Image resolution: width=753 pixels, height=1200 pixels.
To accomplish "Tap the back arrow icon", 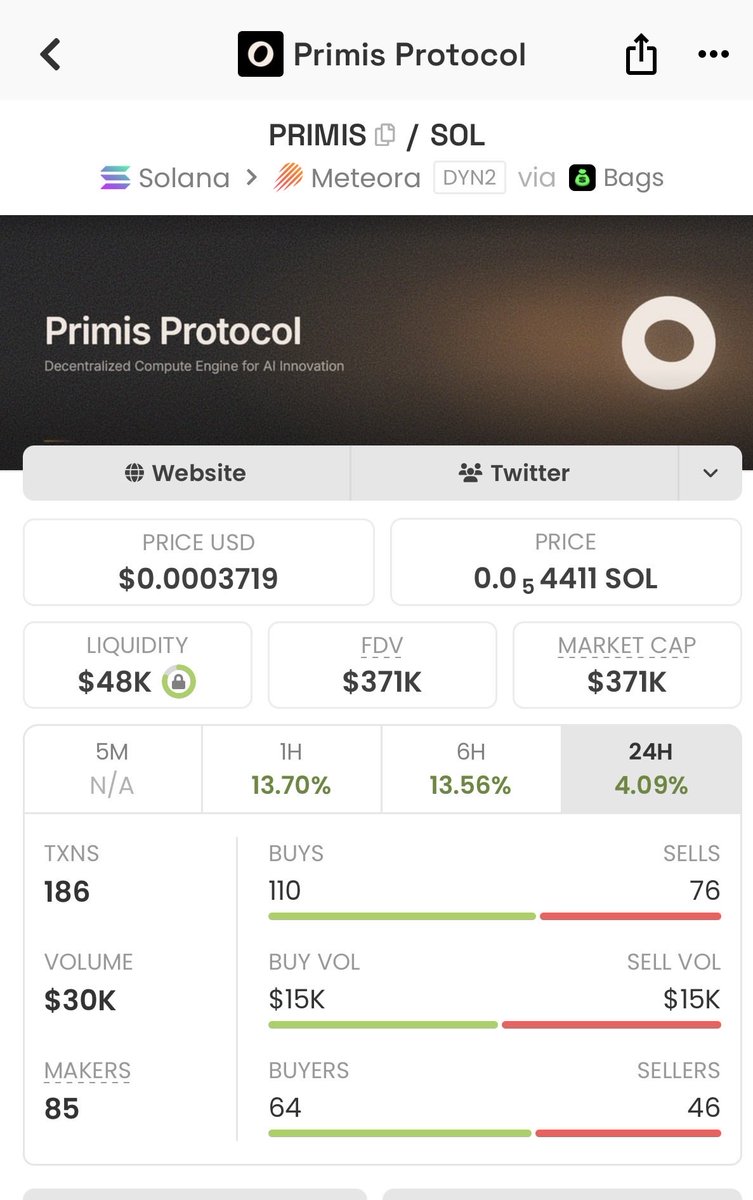I will [x=51, y=54].
